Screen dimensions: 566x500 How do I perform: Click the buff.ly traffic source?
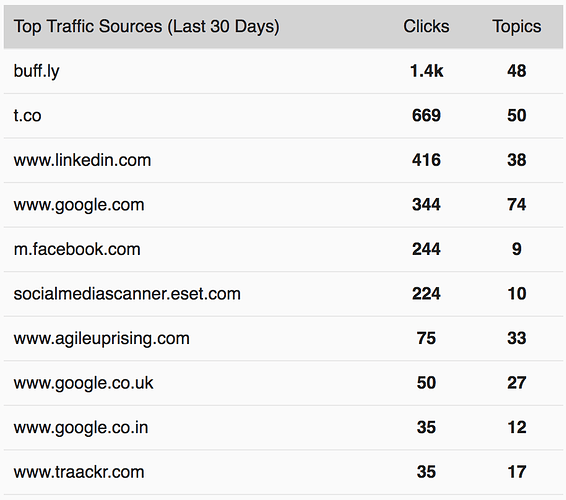[x=36, y=71]
